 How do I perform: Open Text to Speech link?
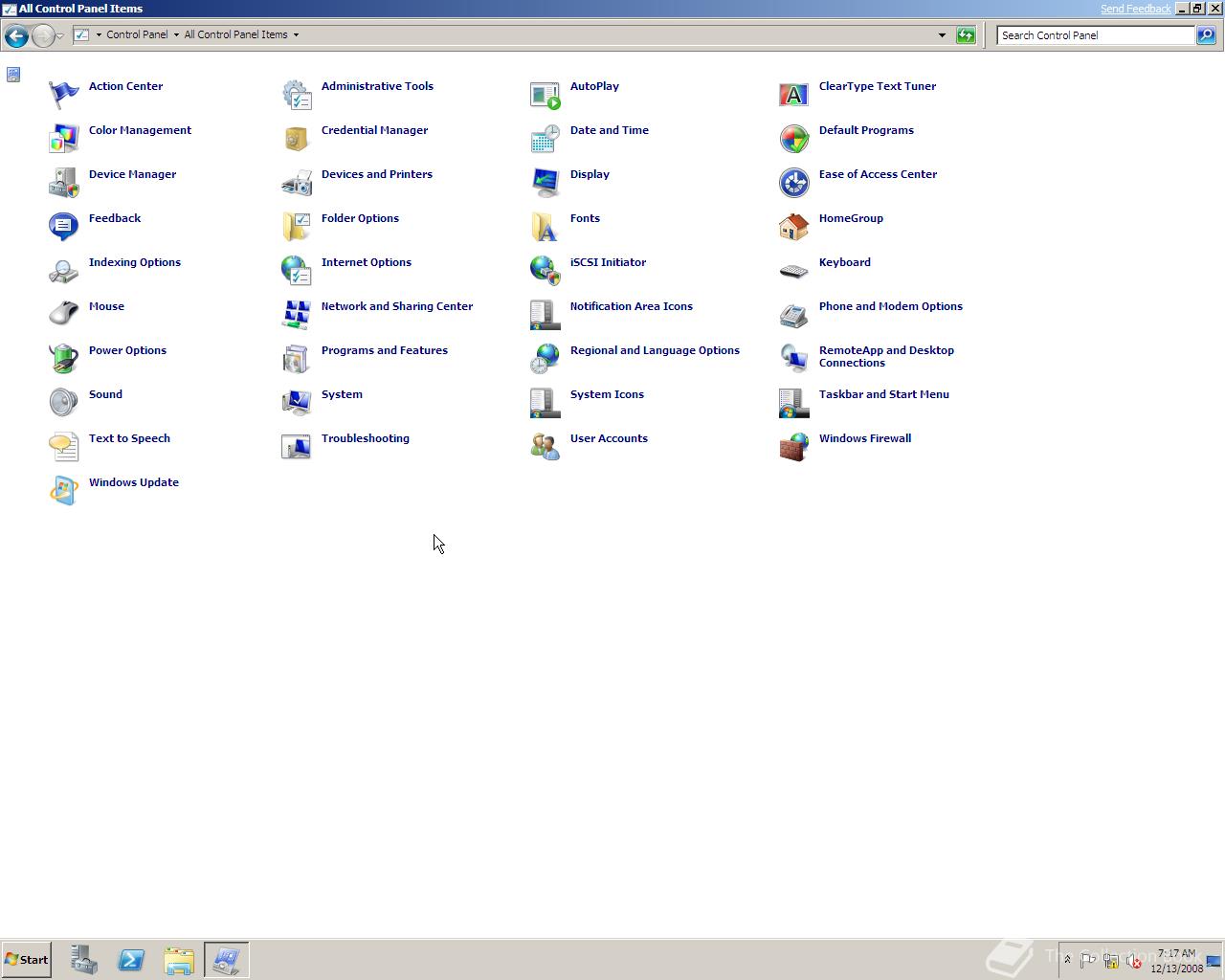129,438
